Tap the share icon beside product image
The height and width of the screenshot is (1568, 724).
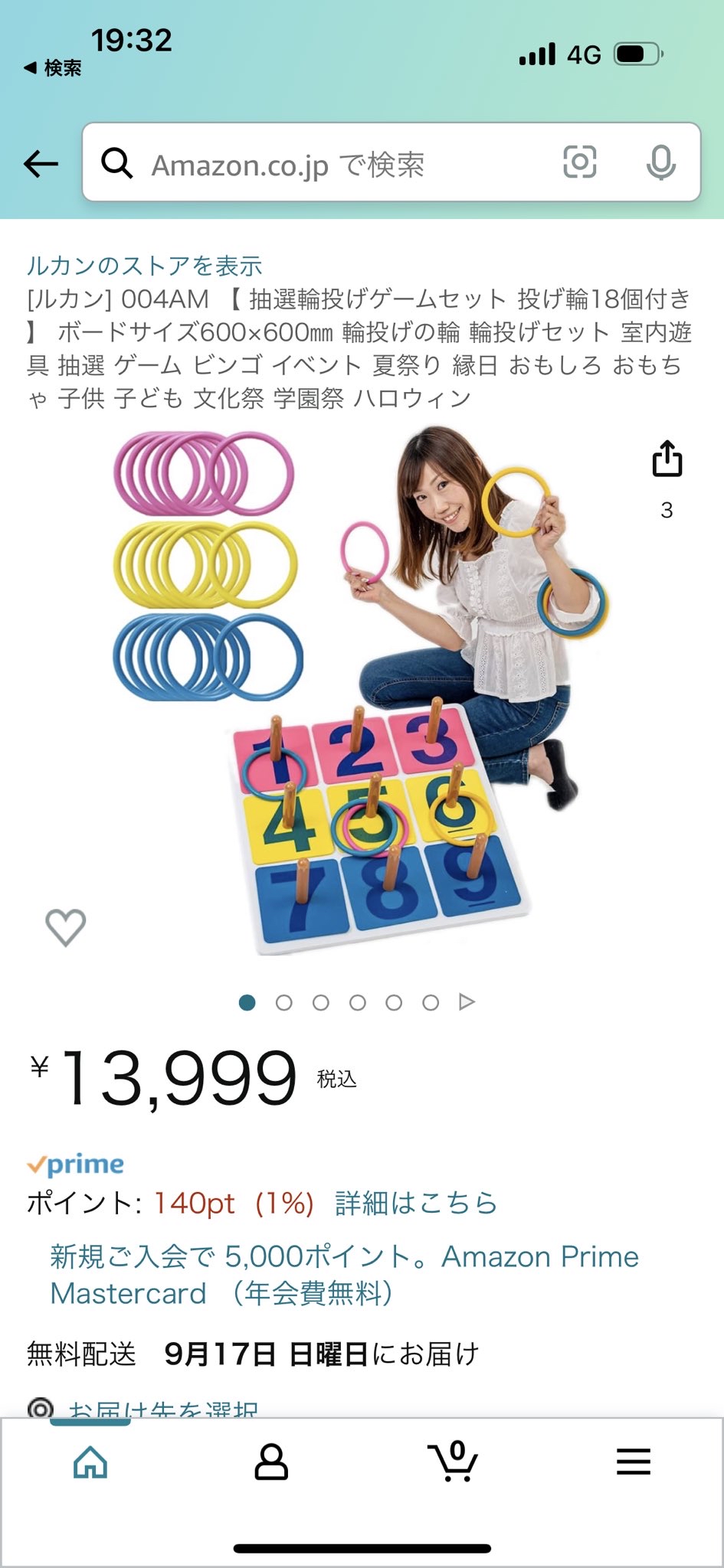pyautogui.click(x=667, y=459)
